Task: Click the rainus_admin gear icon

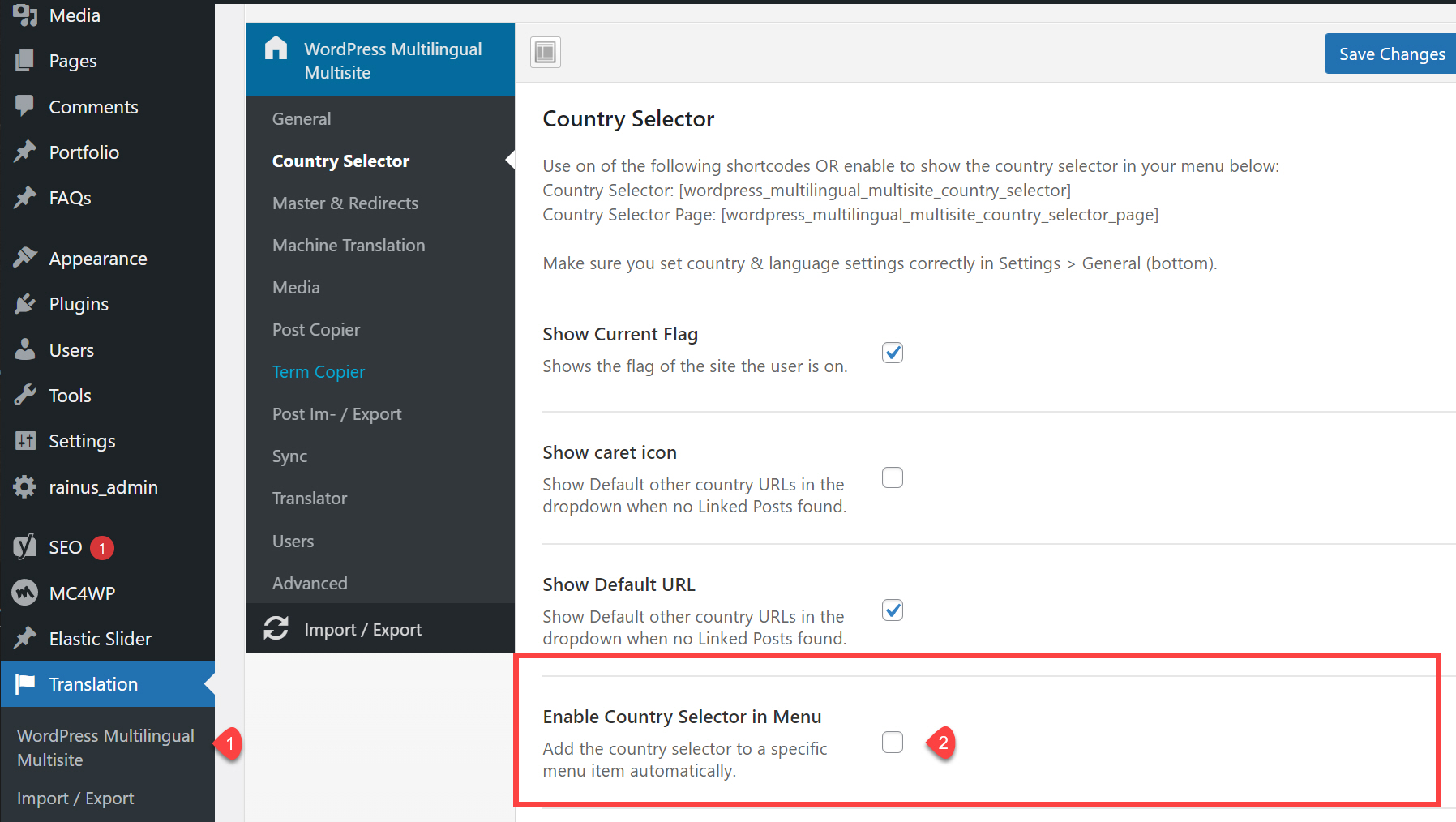Action: click(x=25, y=486)
